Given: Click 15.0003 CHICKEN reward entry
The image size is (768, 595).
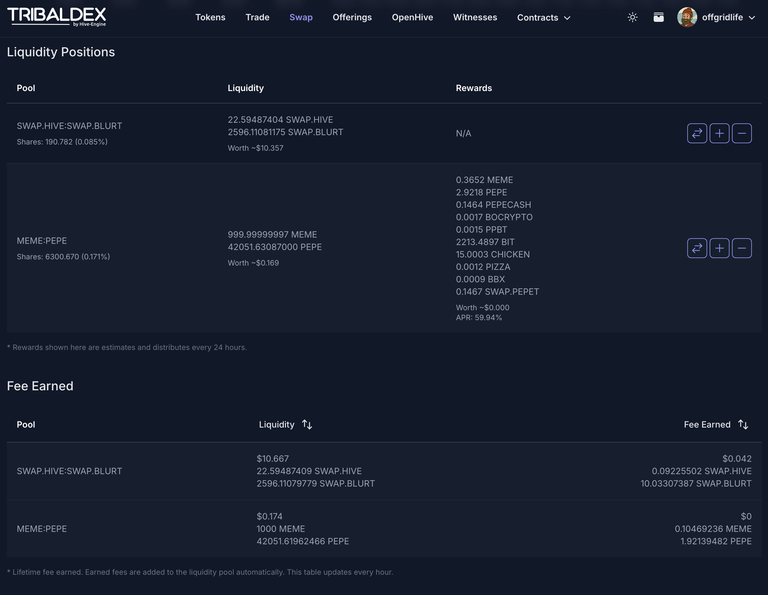Looking at the screenshot, I should point(493,254).
